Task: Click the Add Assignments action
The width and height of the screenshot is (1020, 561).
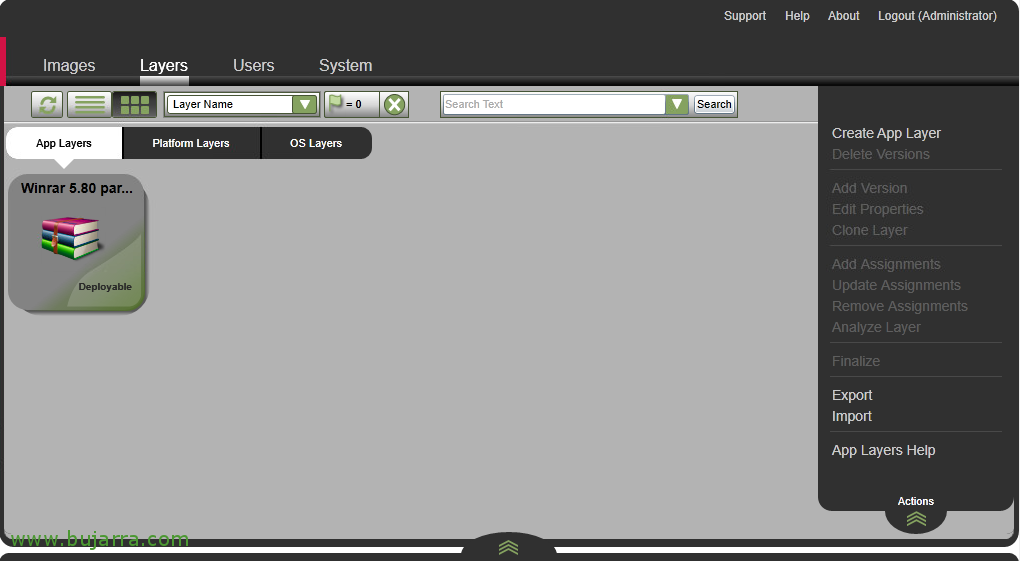Action: 886,264
